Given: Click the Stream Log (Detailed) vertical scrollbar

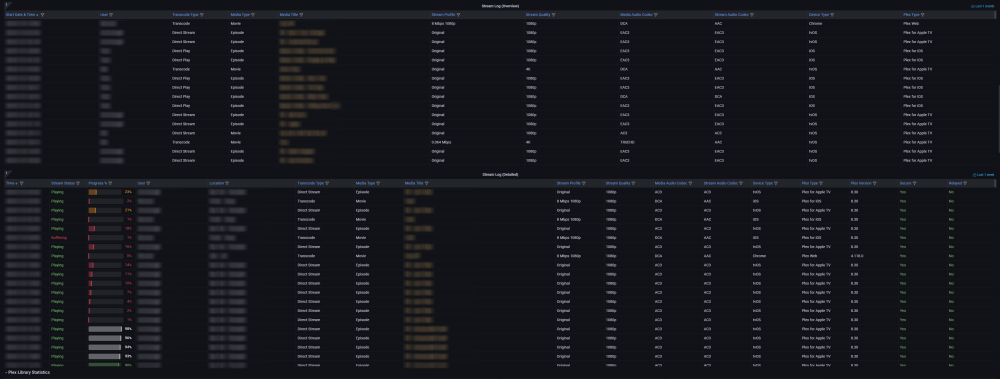Looking at the screenshot, I should click(996, 184).
